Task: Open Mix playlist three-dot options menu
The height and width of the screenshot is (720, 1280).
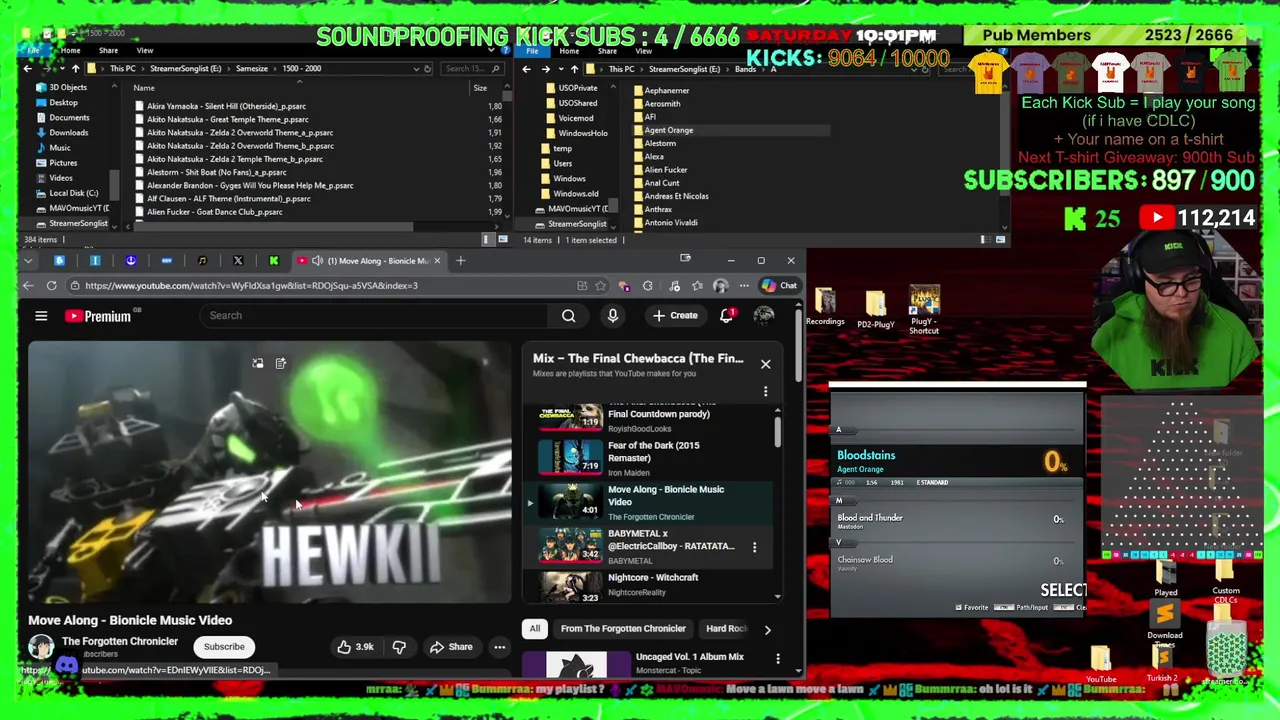Action: pyautogui.click(x=766, y=391)
